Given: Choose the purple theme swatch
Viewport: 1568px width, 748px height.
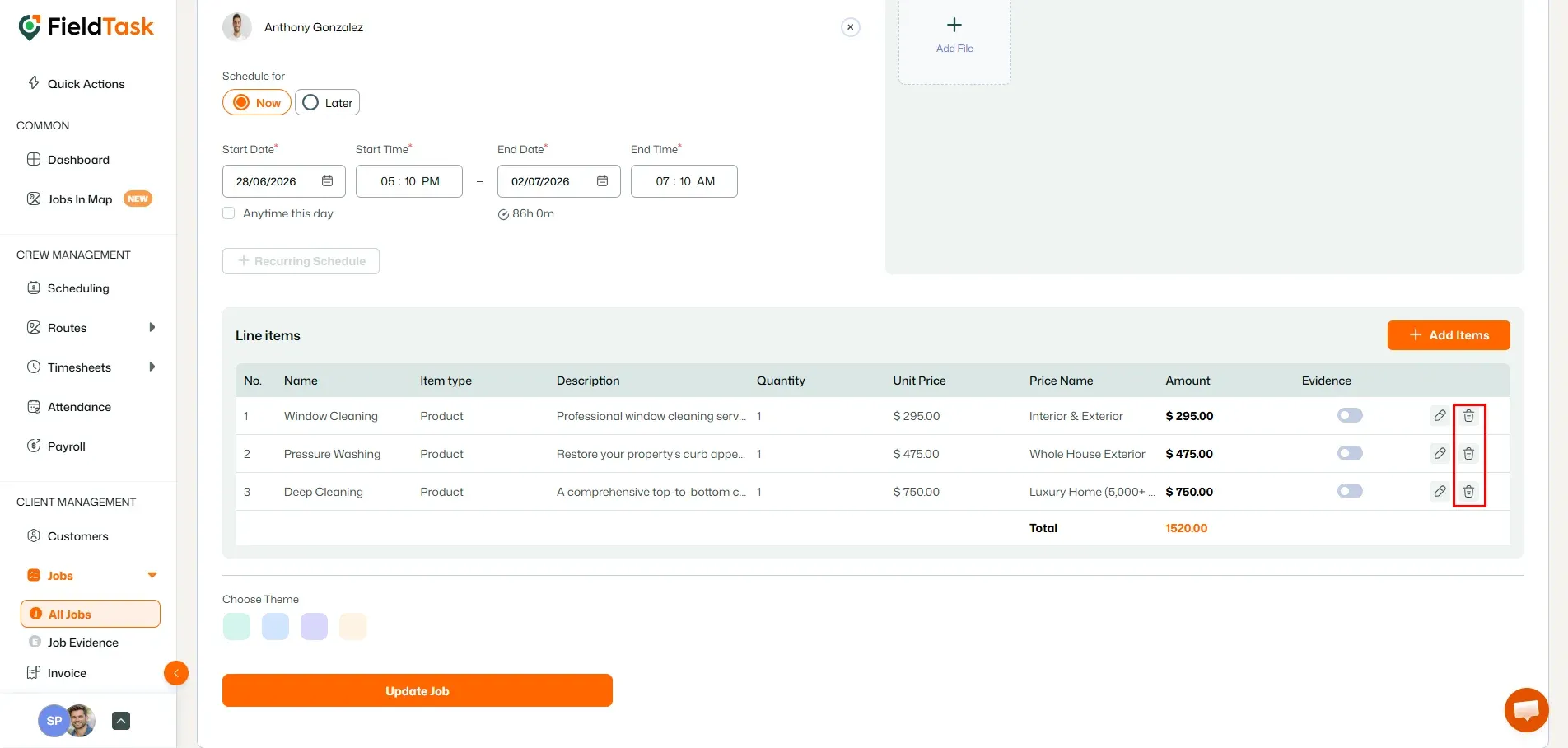Looking at the screenshot, I should coord(314,626).
